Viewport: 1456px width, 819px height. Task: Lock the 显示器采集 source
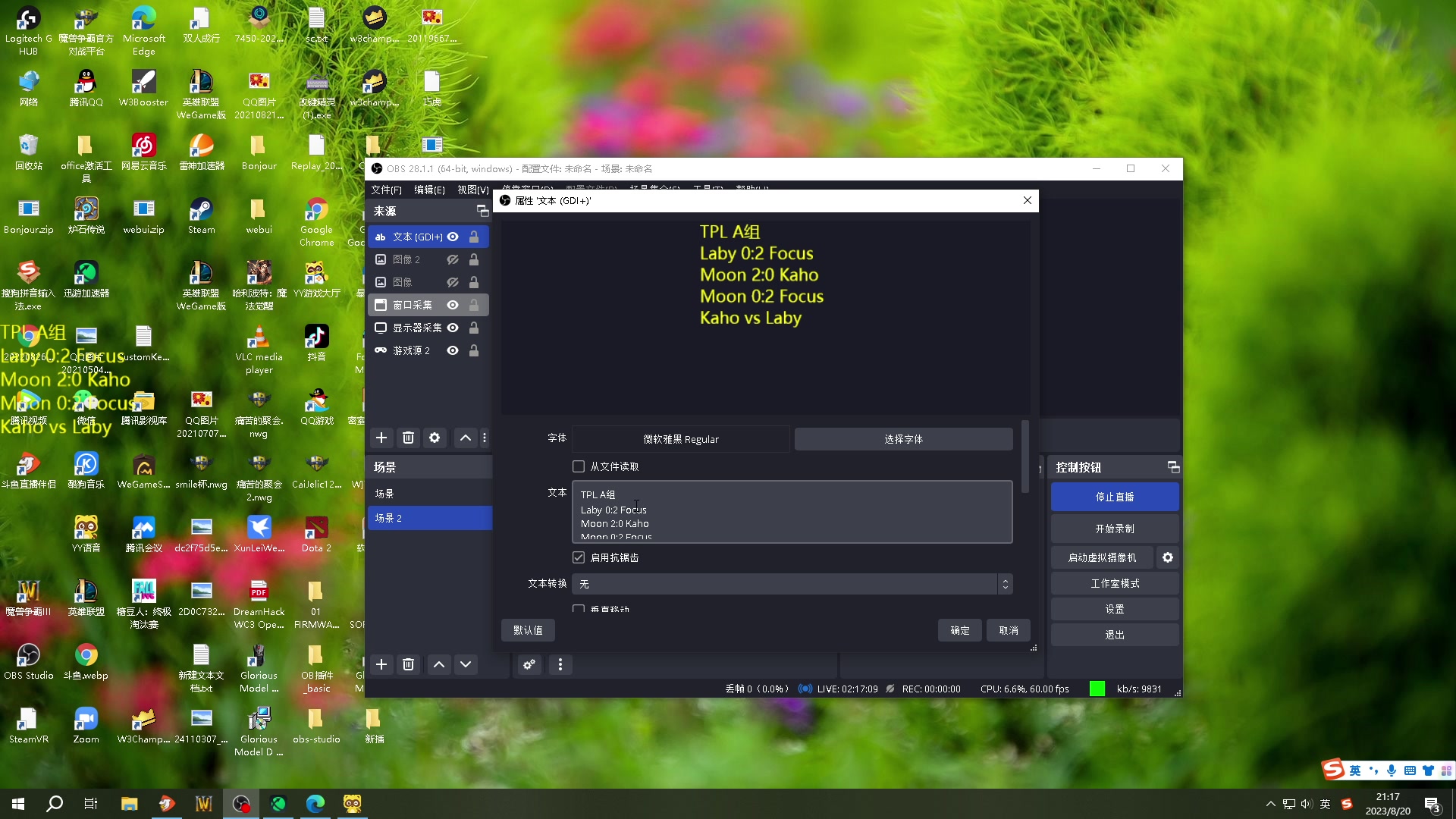click(x=474, y=328)
